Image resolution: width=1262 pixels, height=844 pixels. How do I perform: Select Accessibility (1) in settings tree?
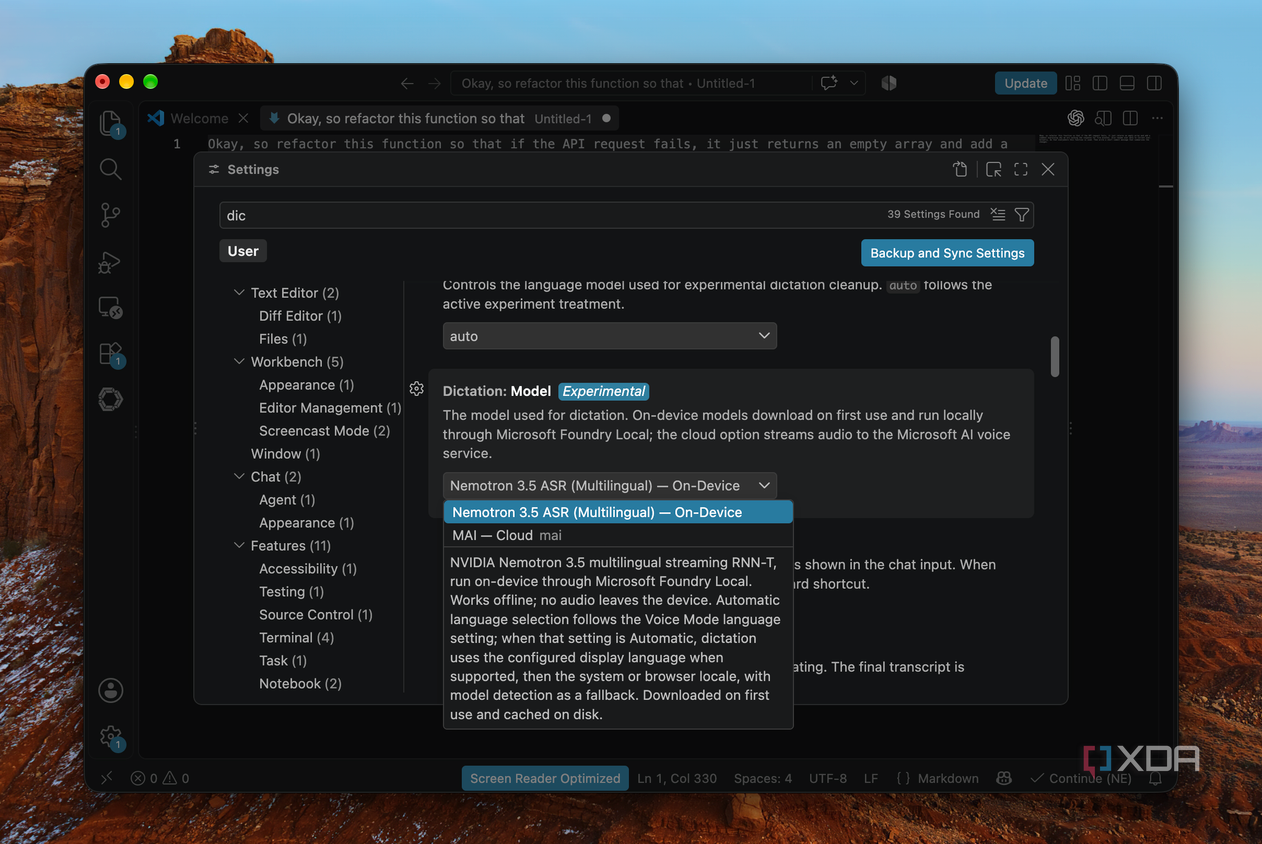[x=308, y=569]
